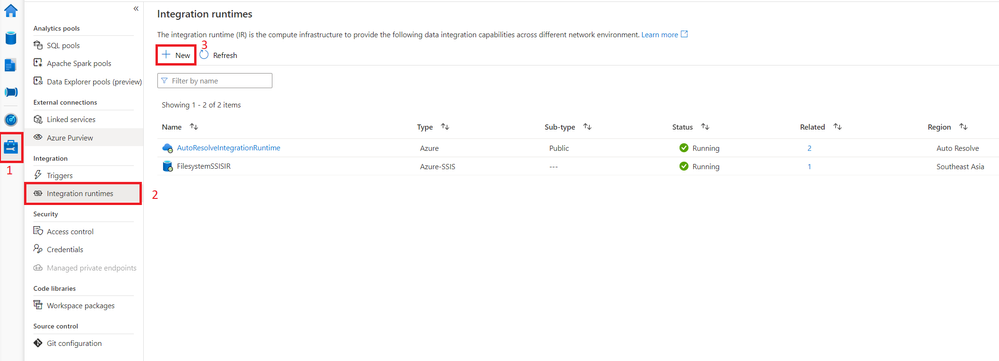Open related count 2 for AutoResolveIntegrationRuntime
The height and width of the screenshot is (361, 999).
point(809,148)
